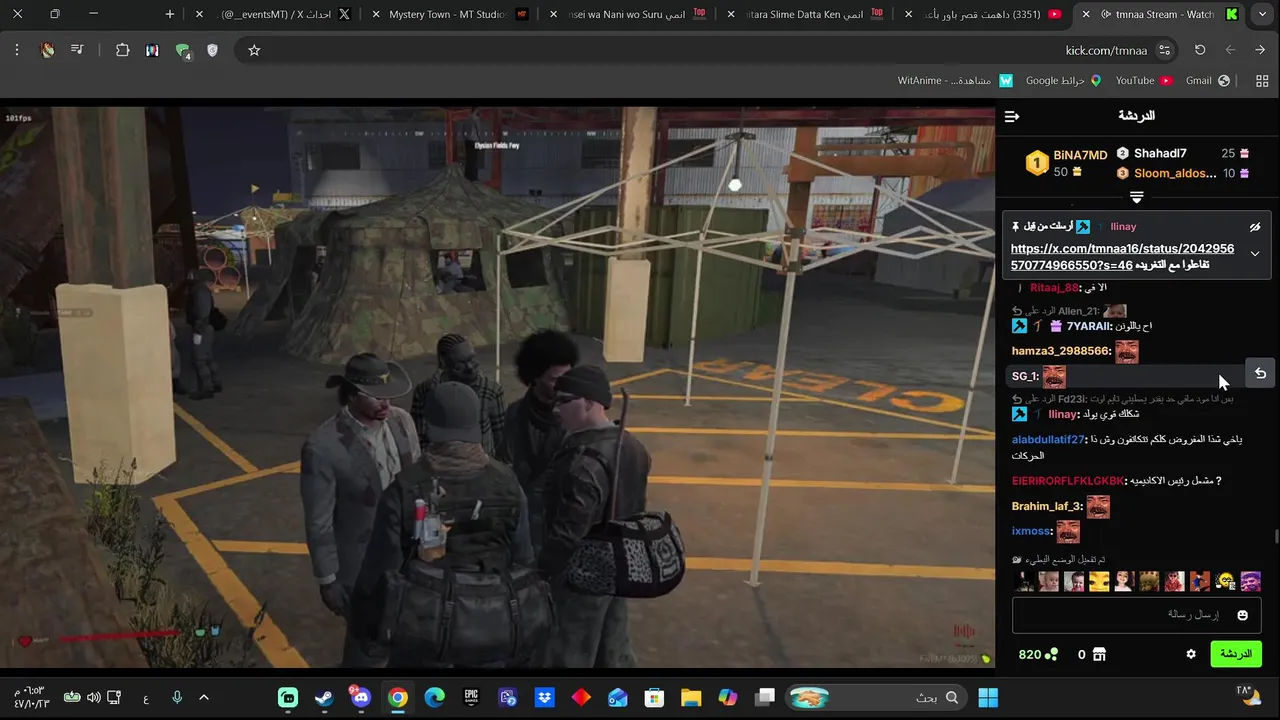Open the Google Maps bookmark
1280x720 pixels.
tap(1063, 80)
